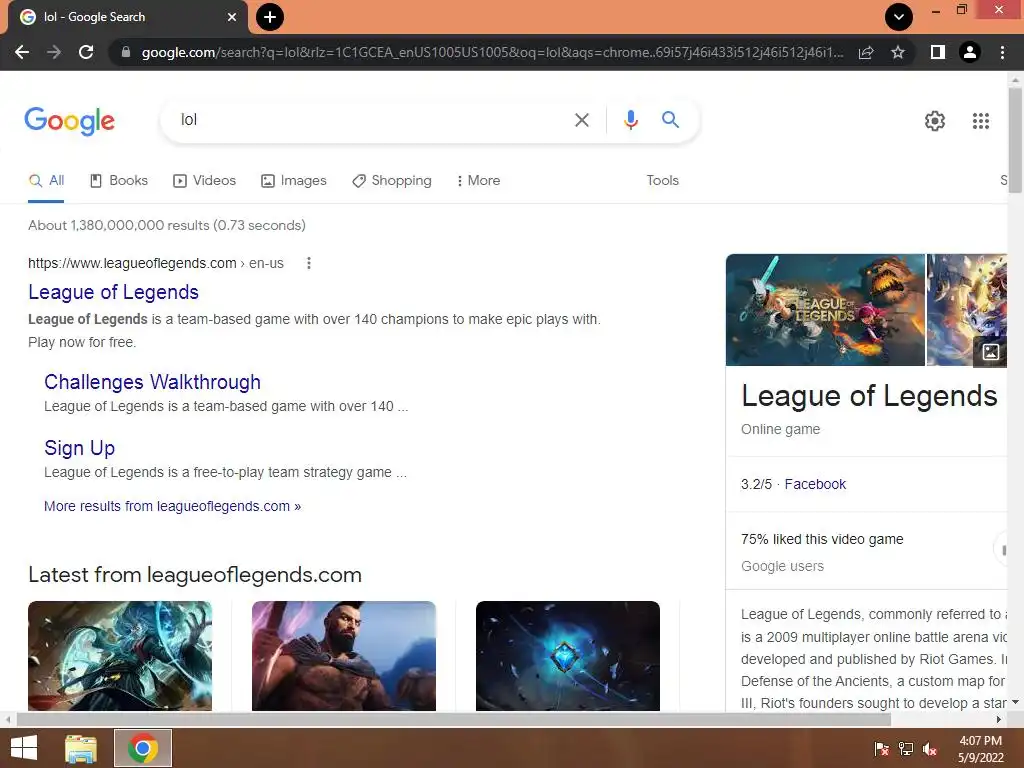Click the vertical page scrollbar

click(1015, 140)
